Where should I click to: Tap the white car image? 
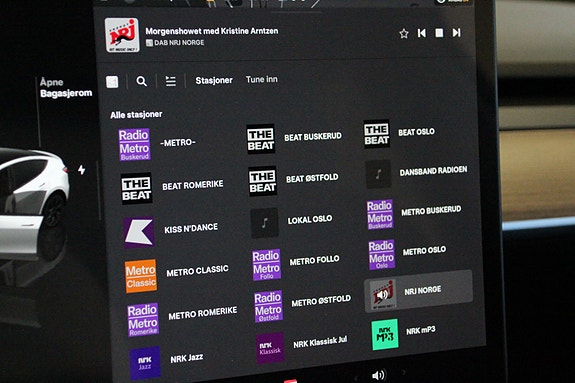coord(33,204)
